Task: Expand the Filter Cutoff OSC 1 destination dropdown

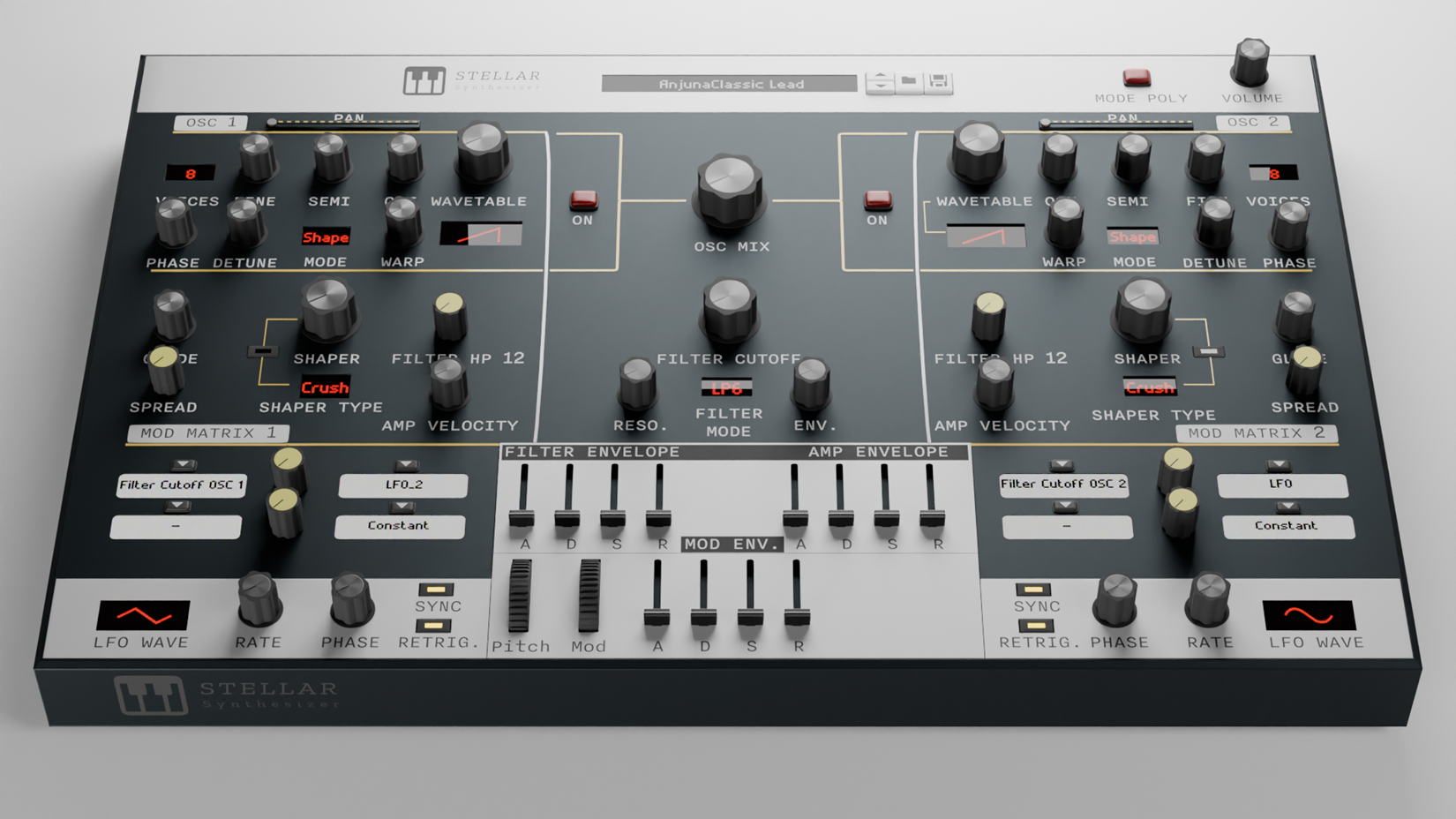Action: pos(181,485)
